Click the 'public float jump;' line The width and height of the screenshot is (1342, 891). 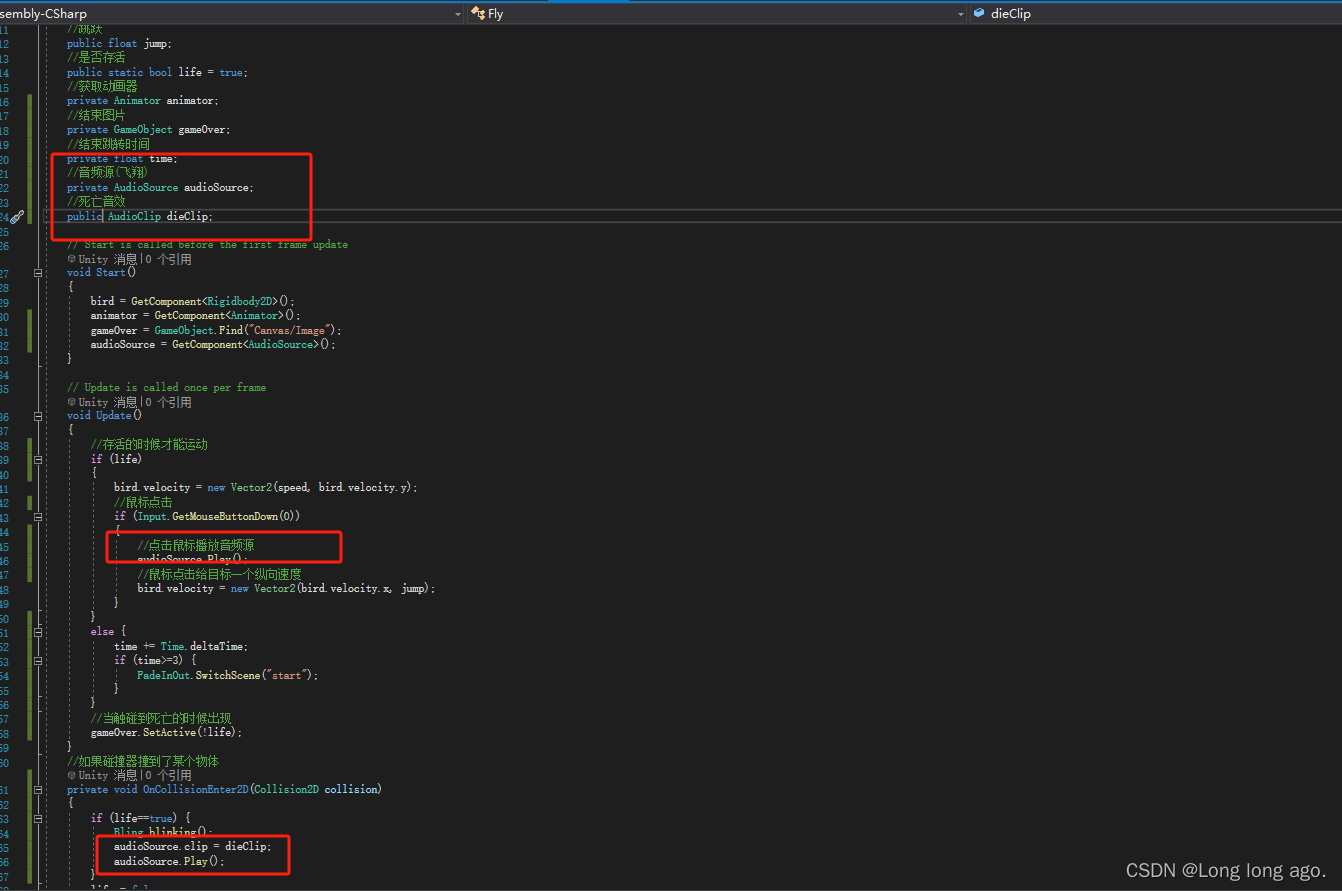pyautogui.click(x=119, y=43)
